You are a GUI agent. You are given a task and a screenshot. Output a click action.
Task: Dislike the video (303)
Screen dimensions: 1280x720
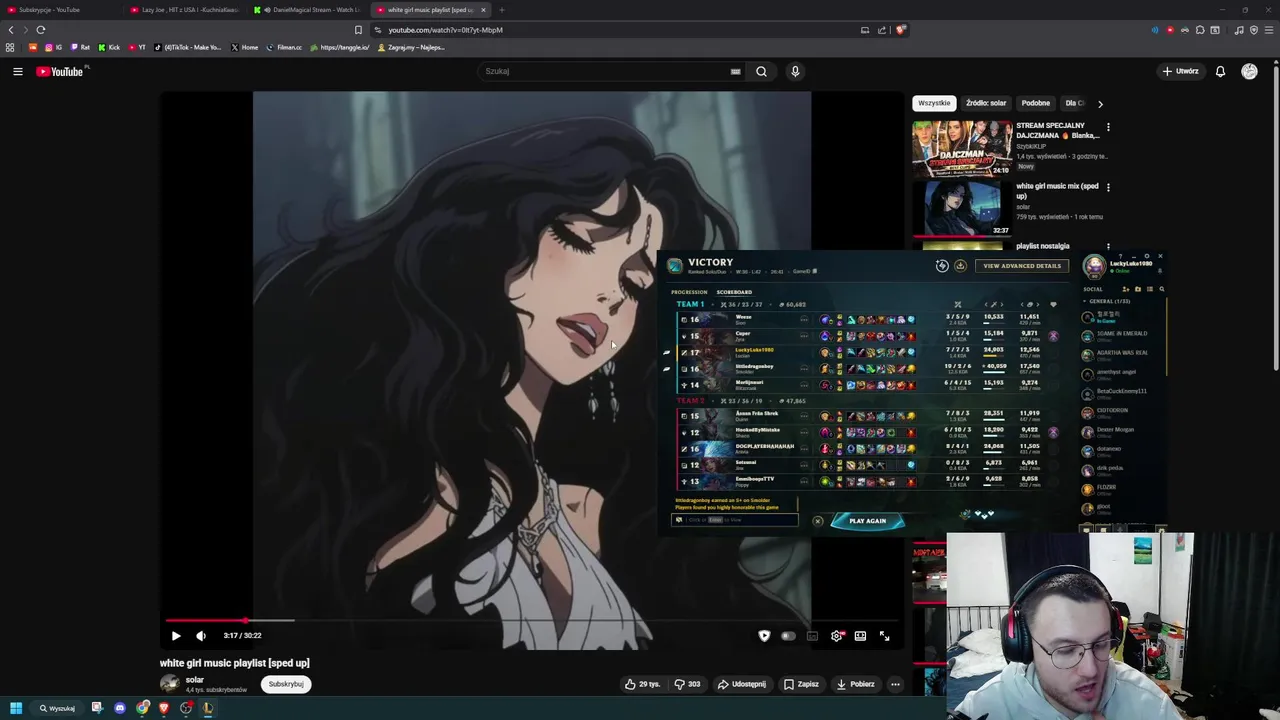687,684
